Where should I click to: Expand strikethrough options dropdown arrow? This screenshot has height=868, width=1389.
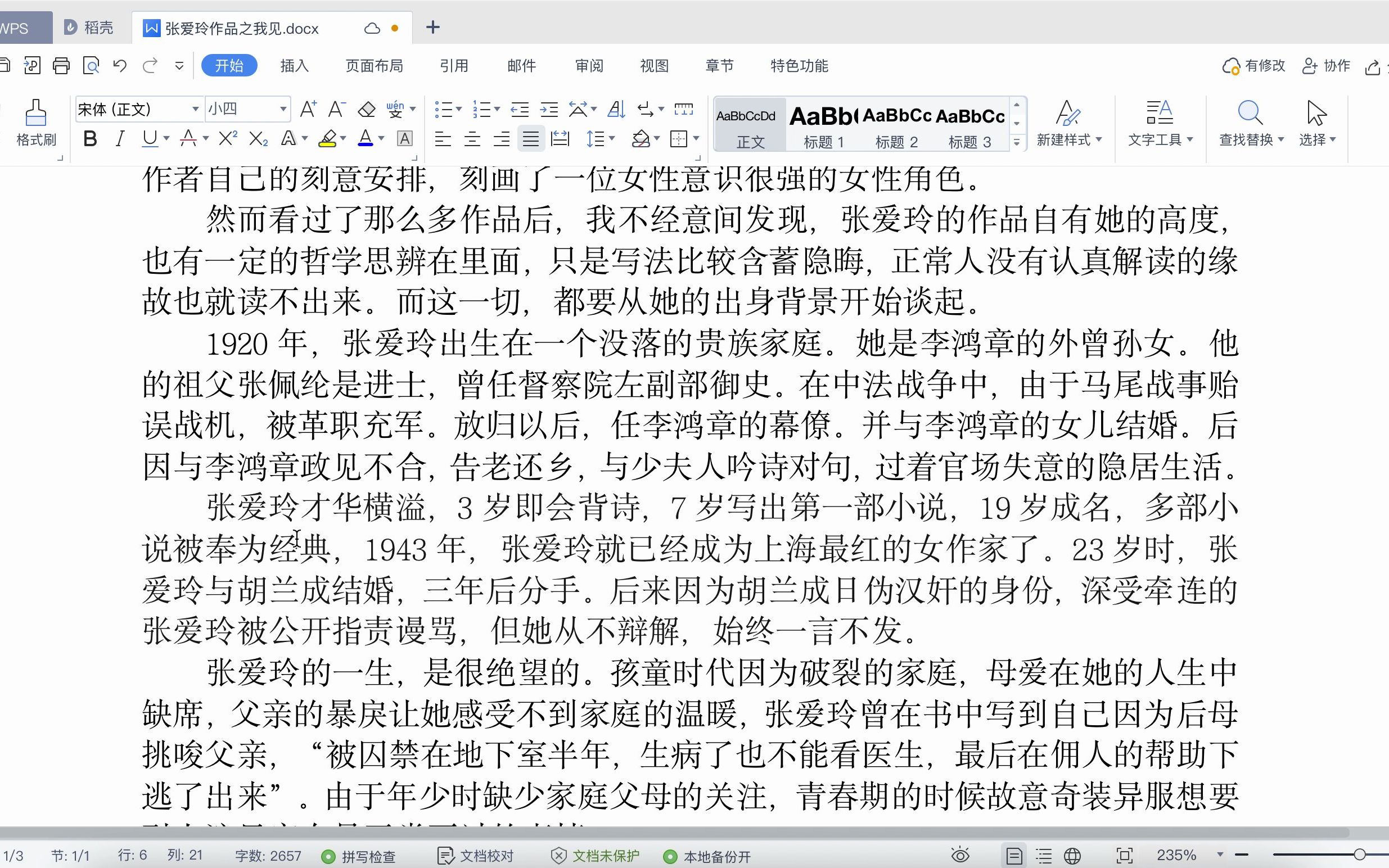pos(206,139)
